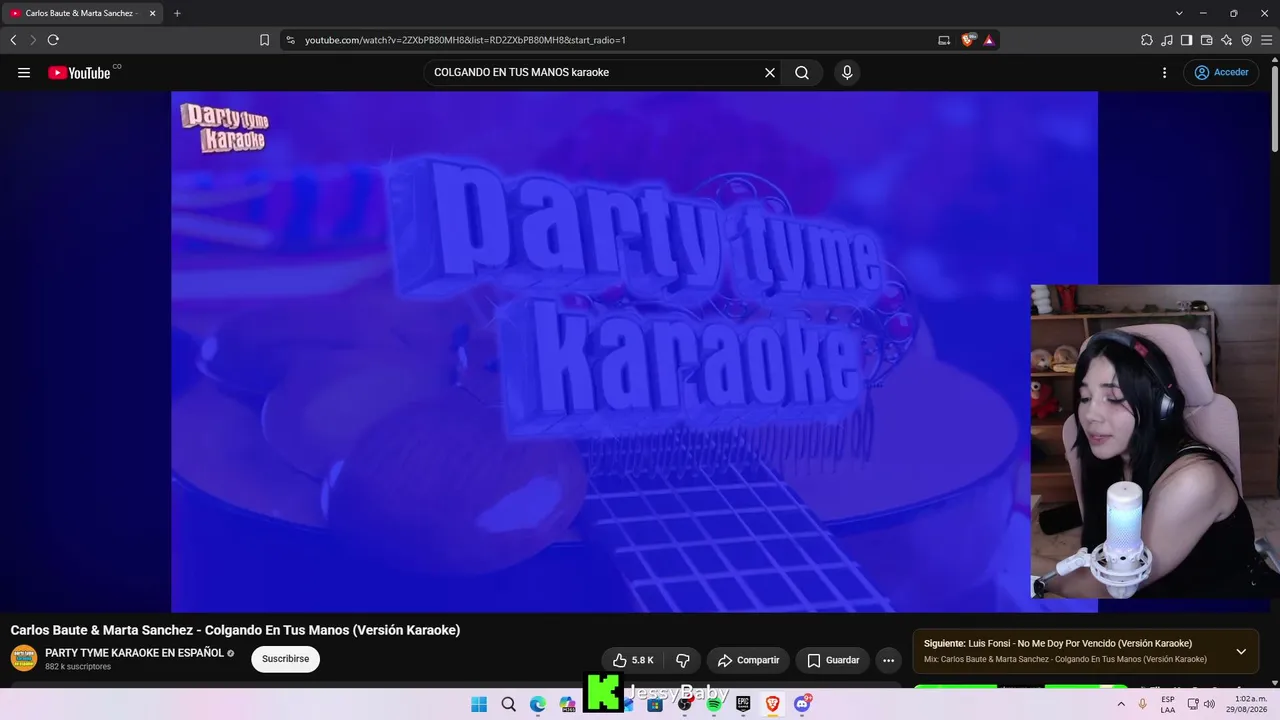This screenshot has height=720, width=1280.
Task: Click the Party Tyme Karaoke video player
Action: coord(634,351)
